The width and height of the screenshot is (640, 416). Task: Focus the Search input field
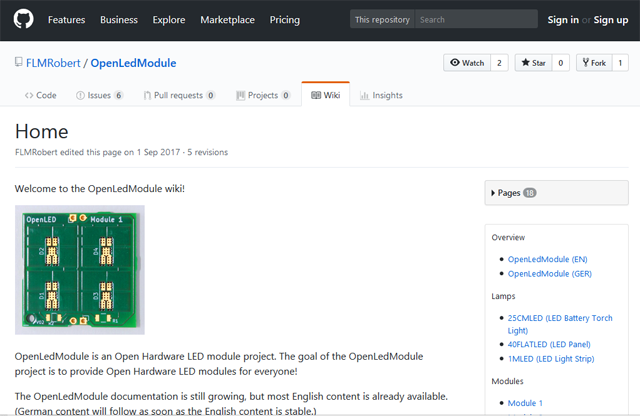point(474,19)
